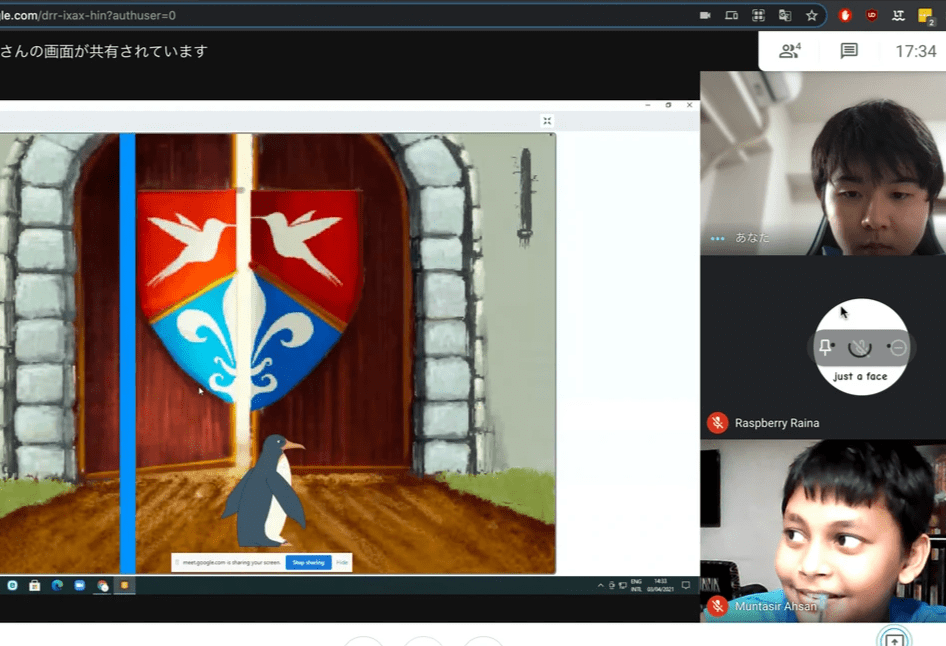Exit fullscreen in shared screen window
This screenshot has height=646, width=946.
pyautogui.click(x=547, y=121)
